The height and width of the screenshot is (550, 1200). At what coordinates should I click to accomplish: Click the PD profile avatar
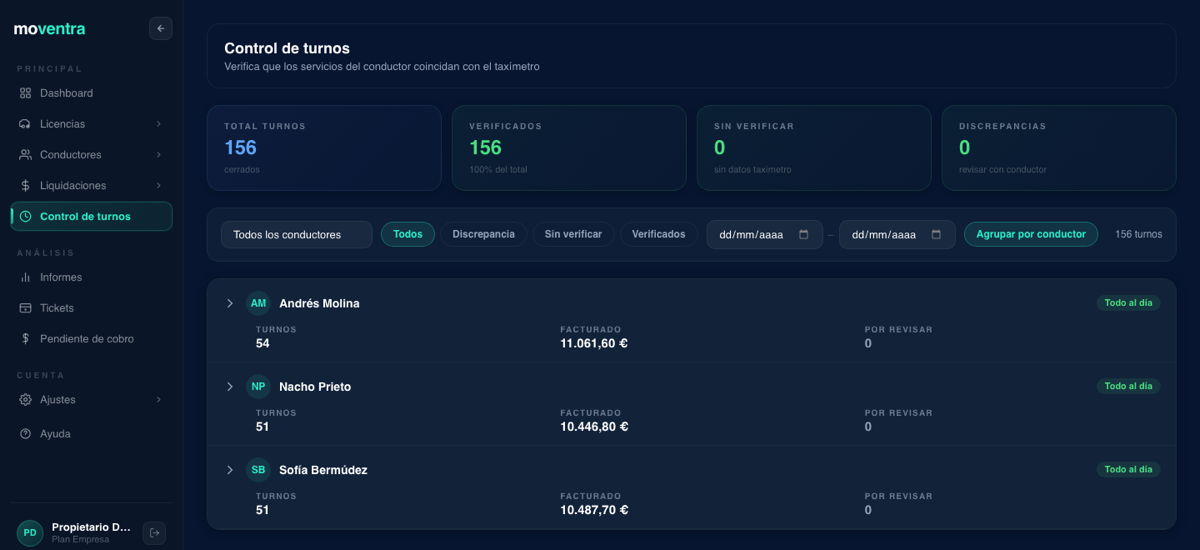coord(30,533)
